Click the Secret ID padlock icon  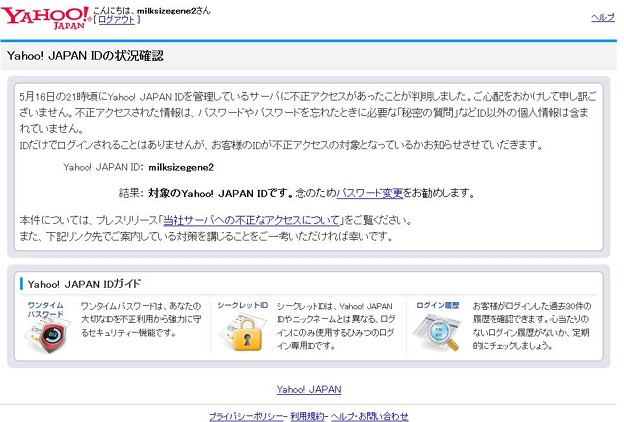point(242,332)
